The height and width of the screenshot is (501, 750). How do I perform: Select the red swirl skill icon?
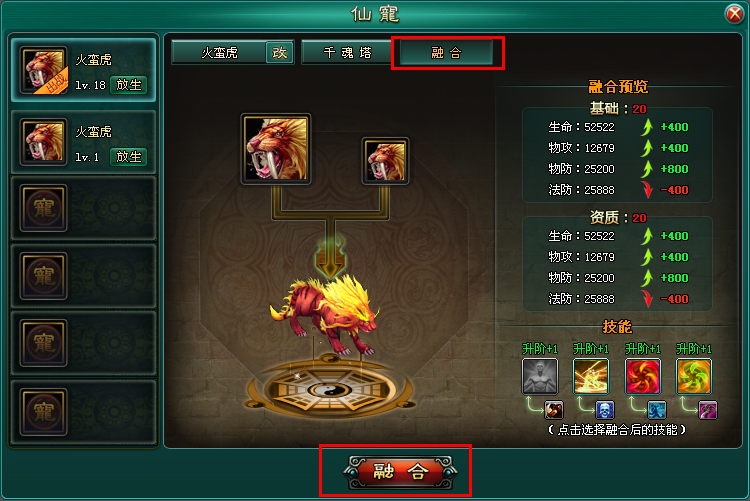tap(643, 376)
